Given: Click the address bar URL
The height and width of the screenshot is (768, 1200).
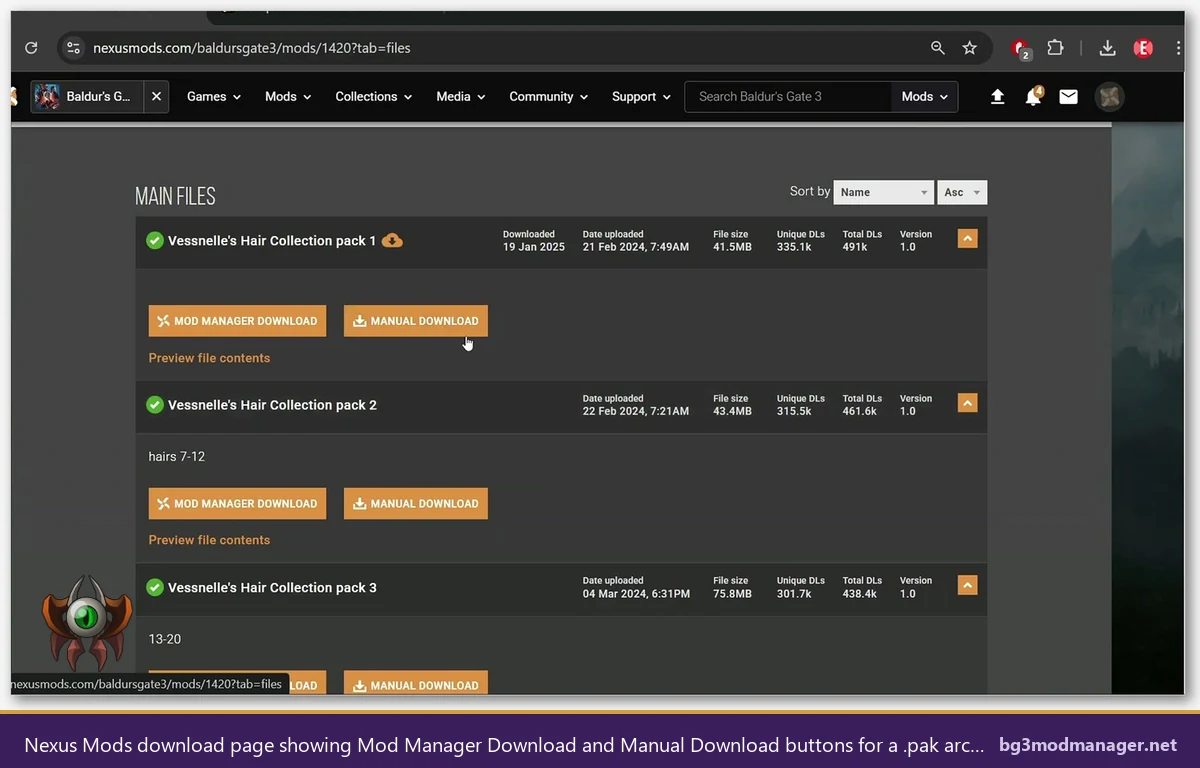Looking at the screenshot, I should pos(252,48).
